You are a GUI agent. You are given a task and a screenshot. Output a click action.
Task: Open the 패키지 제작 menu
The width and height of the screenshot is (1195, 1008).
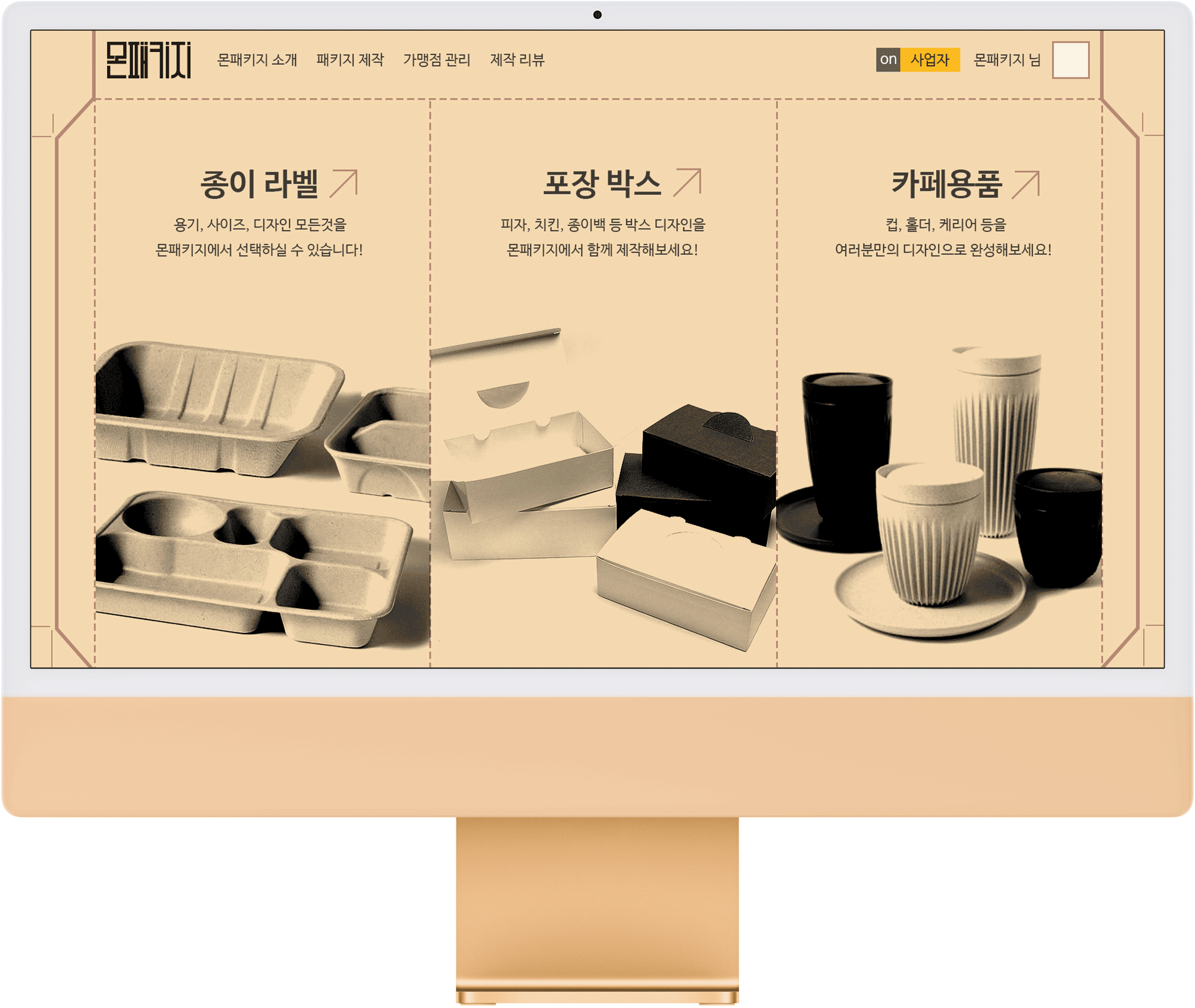pyautogui.click(x=350, y=60)
